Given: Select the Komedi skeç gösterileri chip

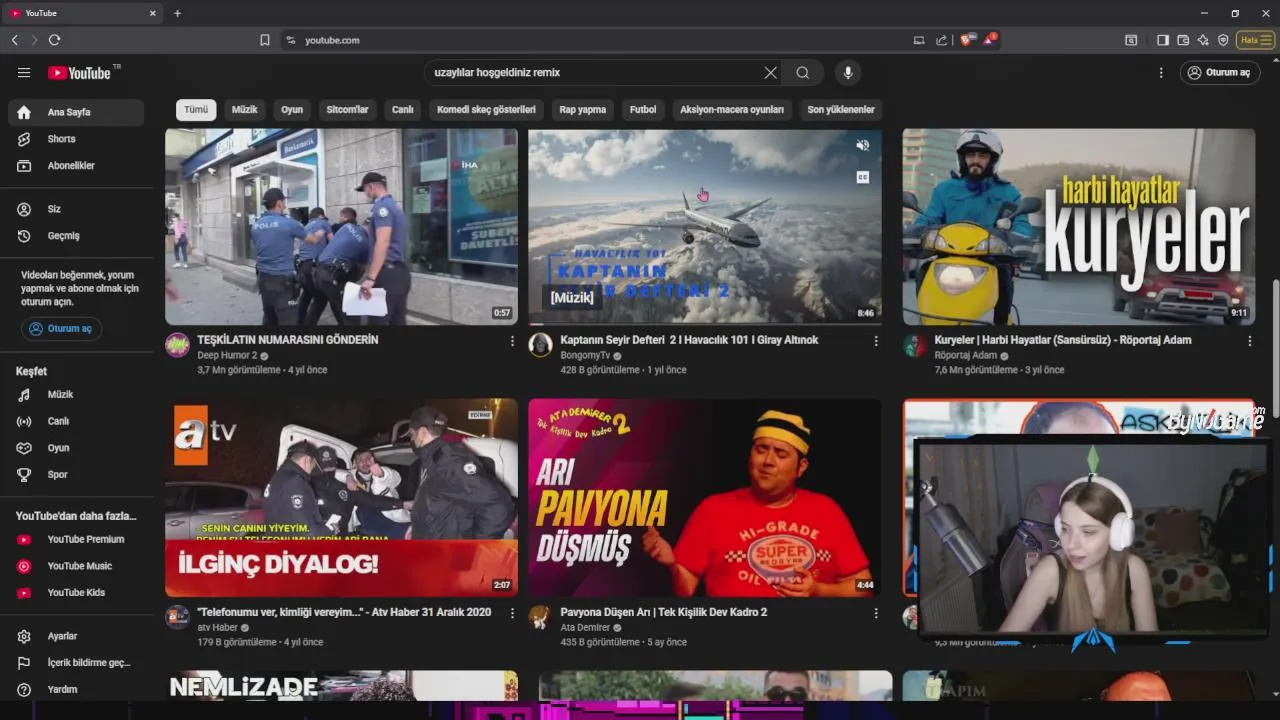Looking at the screenshot, I should [486, 110].
